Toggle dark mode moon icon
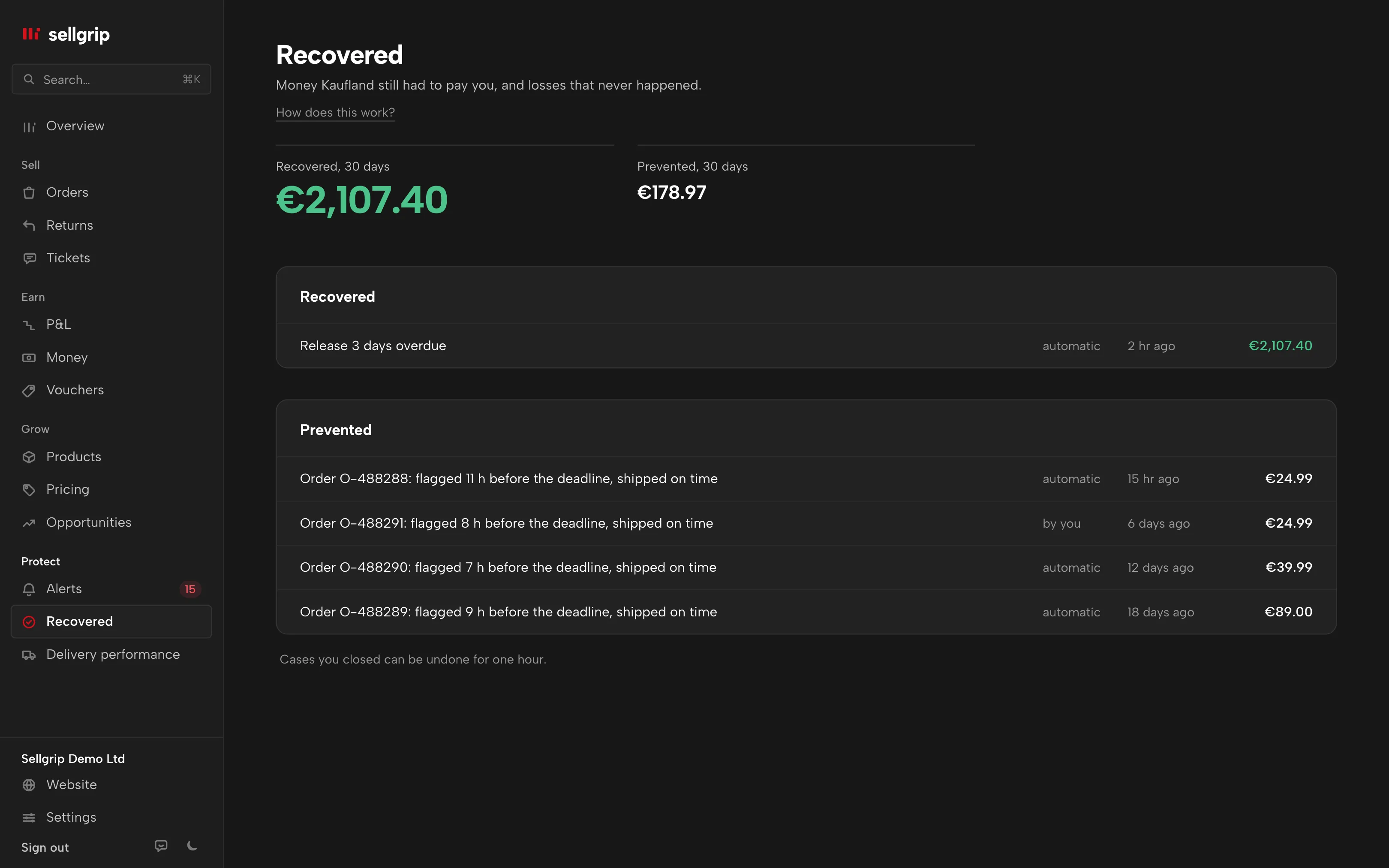Viewport: 1389px width, 868px height. [x=192, y=846]
